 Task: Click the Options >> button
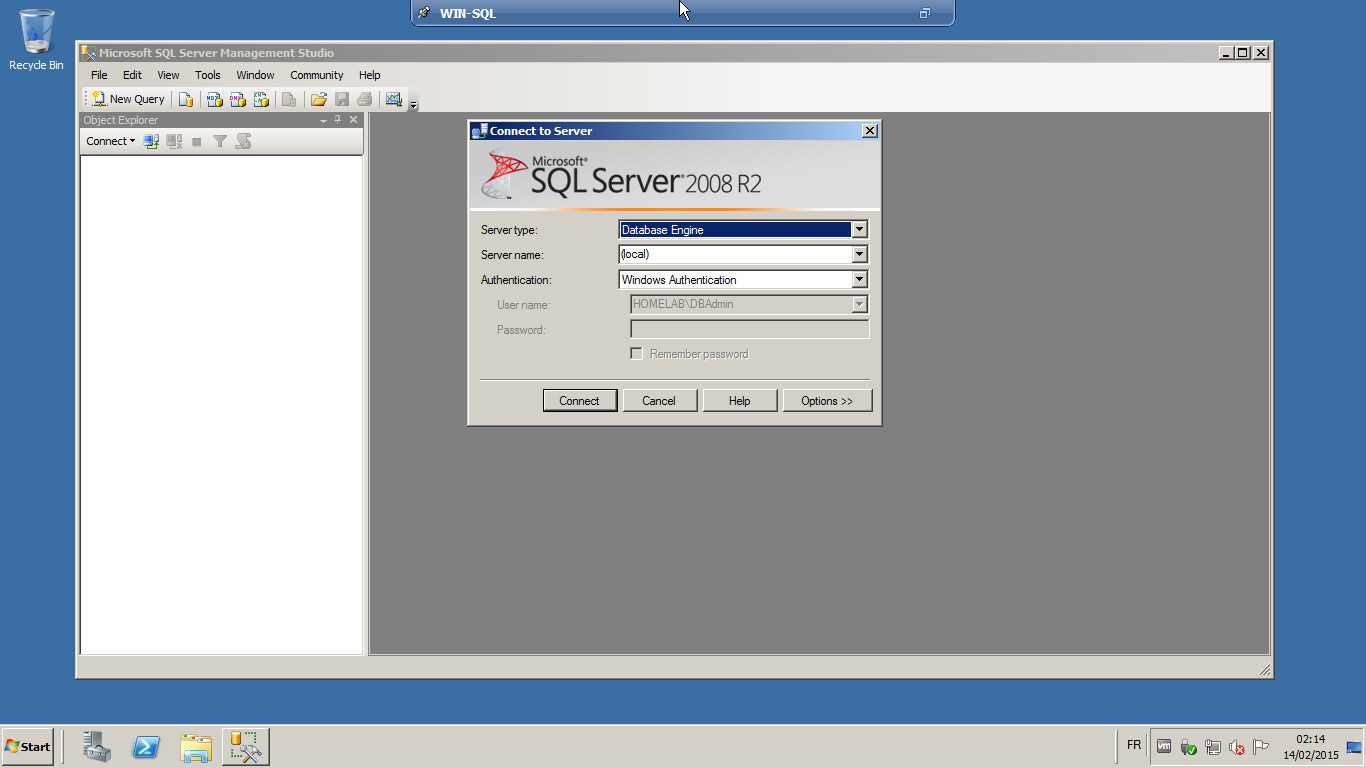coord(827,401)
